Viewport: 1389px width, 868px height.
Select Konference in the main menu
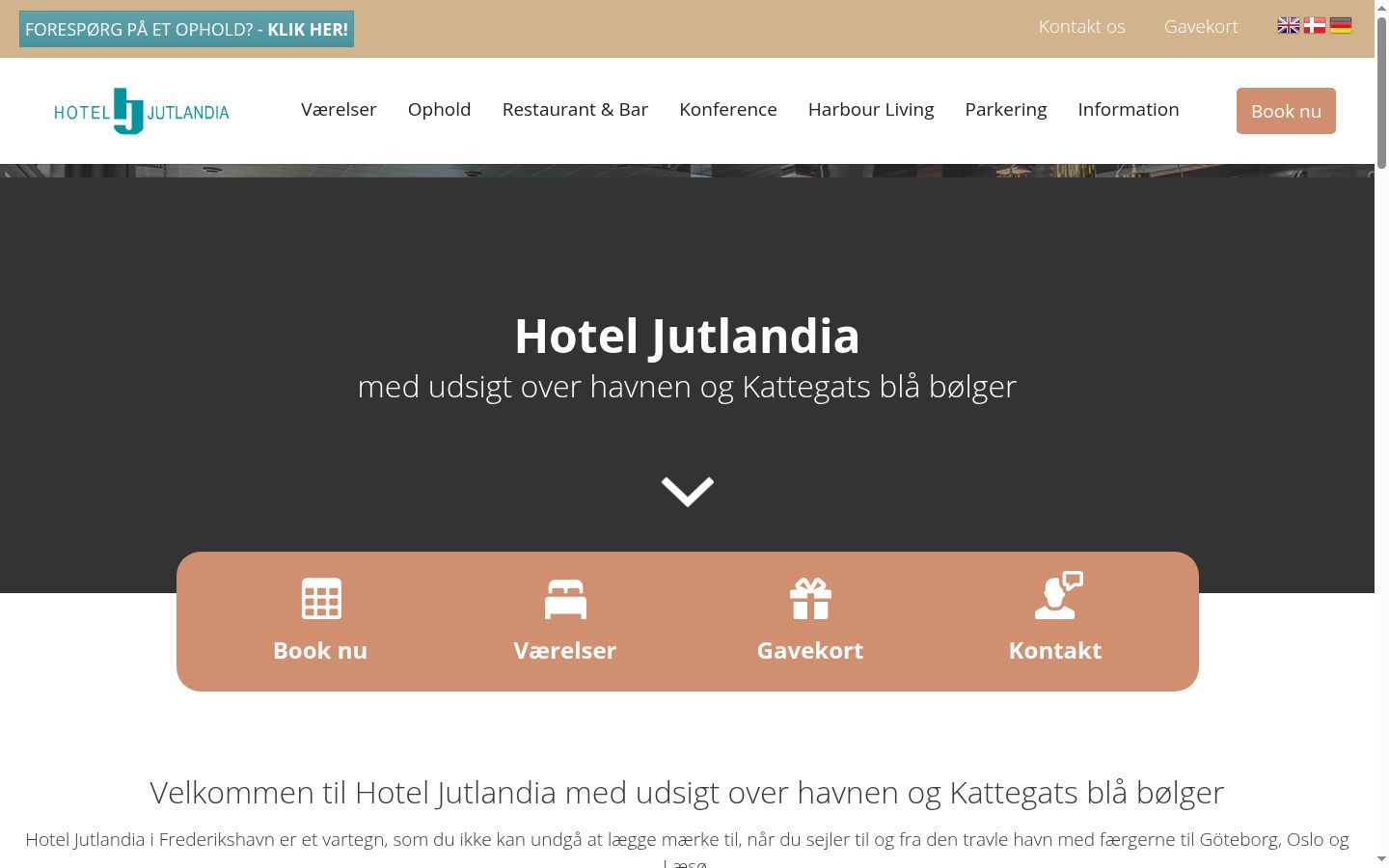[728, 110]
